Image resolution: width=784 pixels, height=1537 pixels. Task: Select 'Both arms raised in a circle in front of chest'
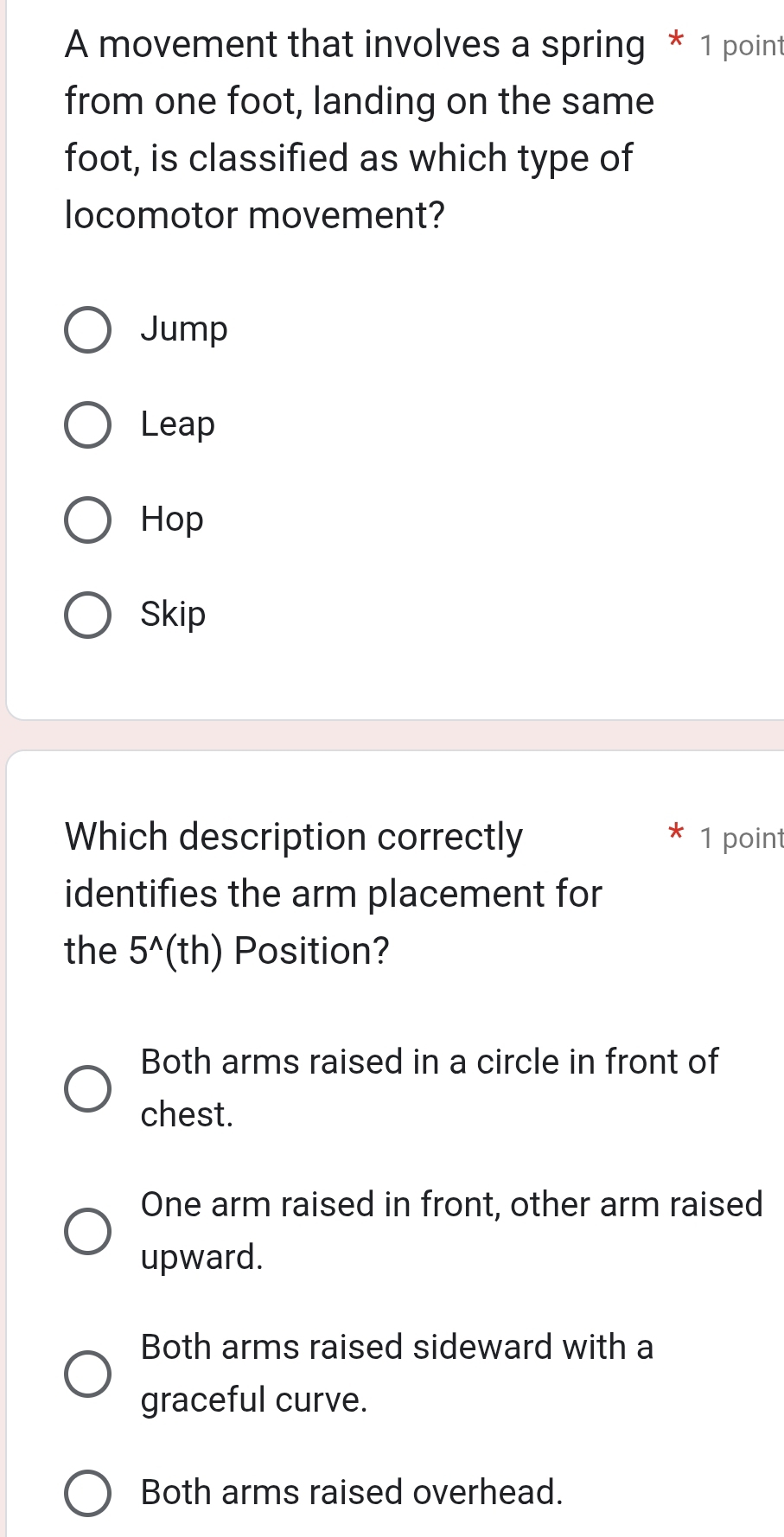(86, 1087)
